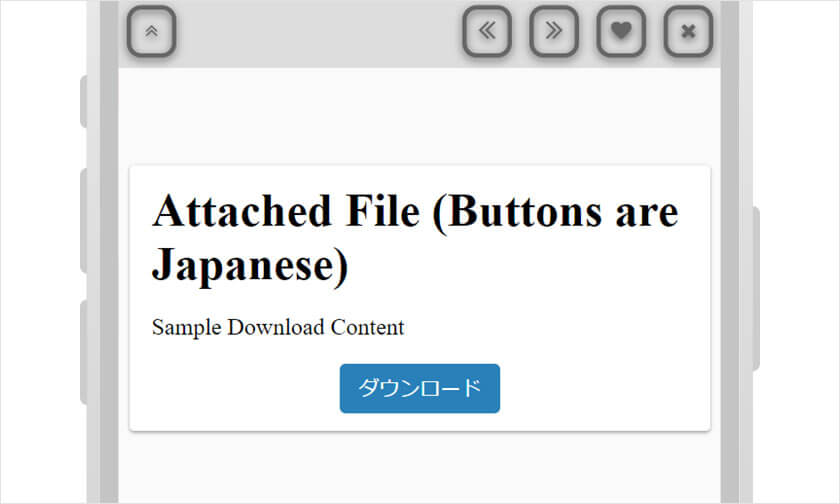840x504 pixels.
Task: Click the phone frame's left gray bezel
Action: click(102, 250)
